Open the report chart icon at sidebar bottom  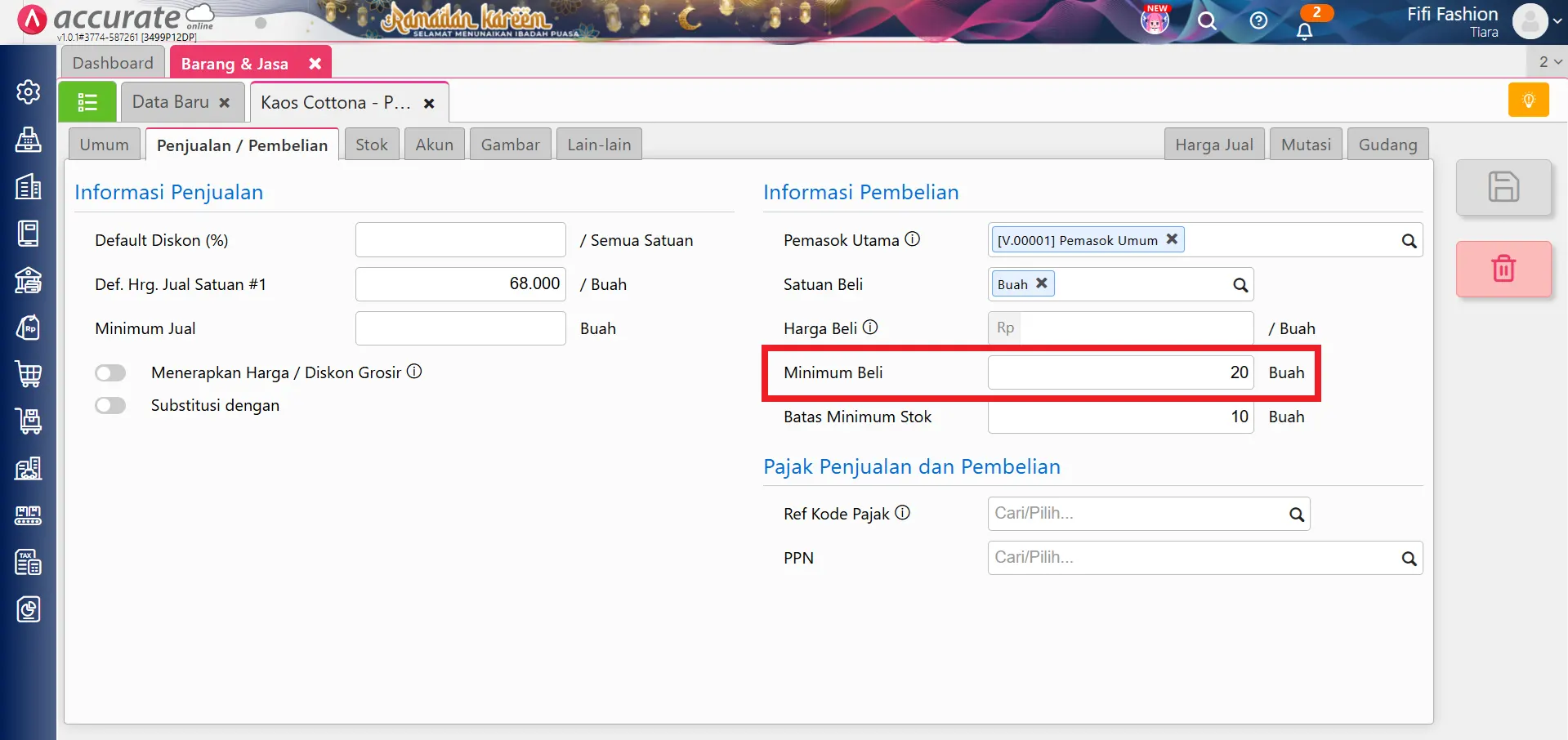pyautogui.click(x=28, y=608)
